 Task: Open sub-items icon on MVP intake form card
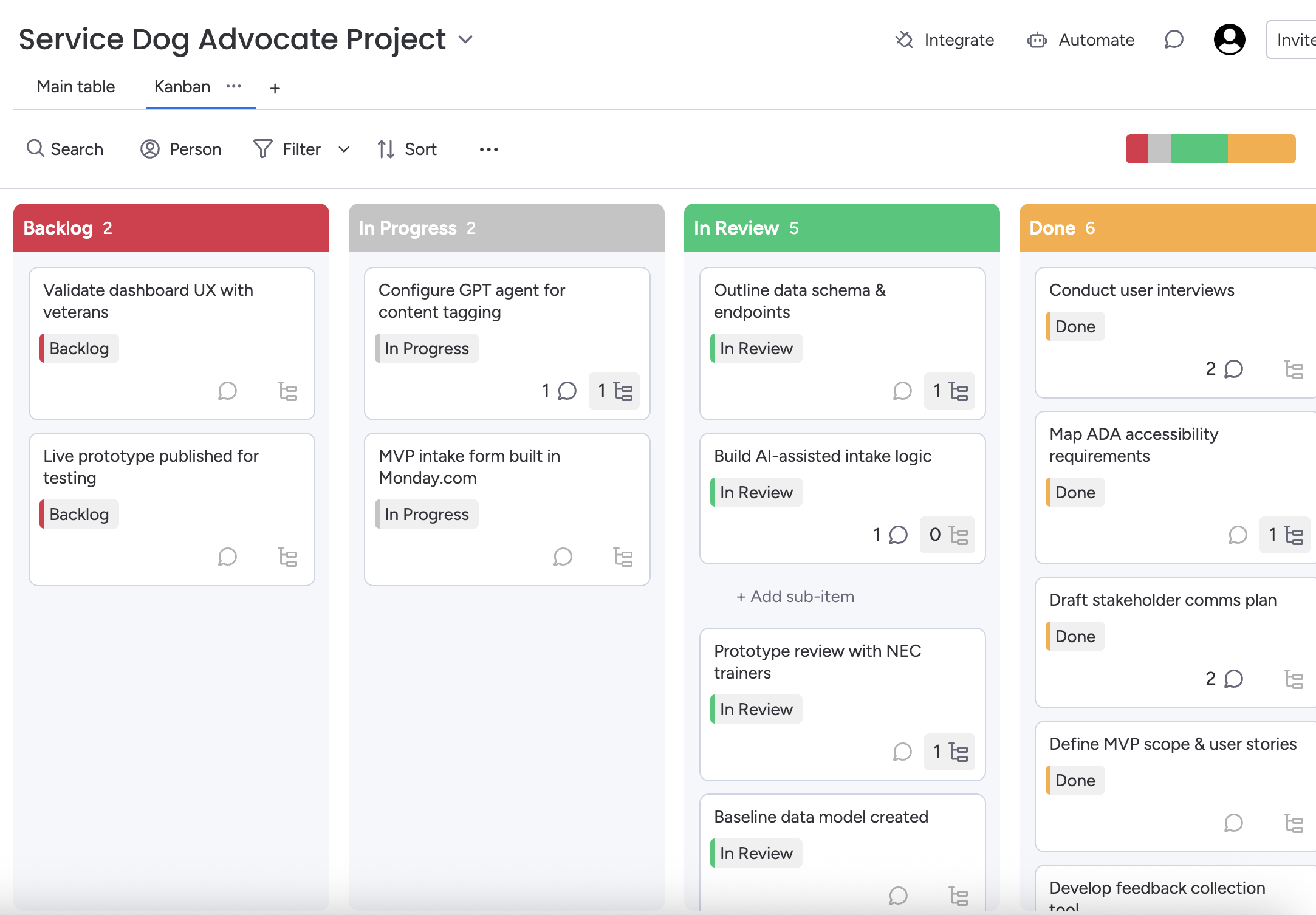[x=623, y=557]
